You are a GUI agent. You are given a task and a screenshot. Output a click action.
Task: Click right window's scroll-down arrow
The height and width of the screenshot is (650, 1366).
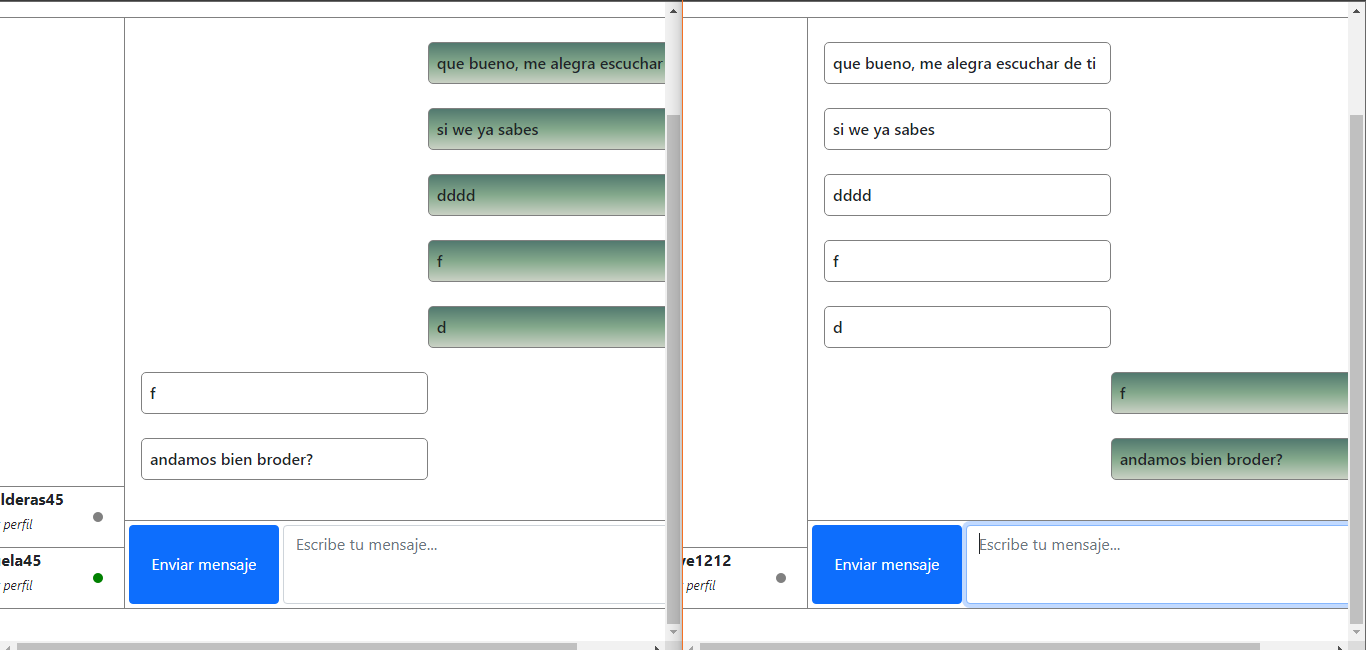(x=1356, y=632)
